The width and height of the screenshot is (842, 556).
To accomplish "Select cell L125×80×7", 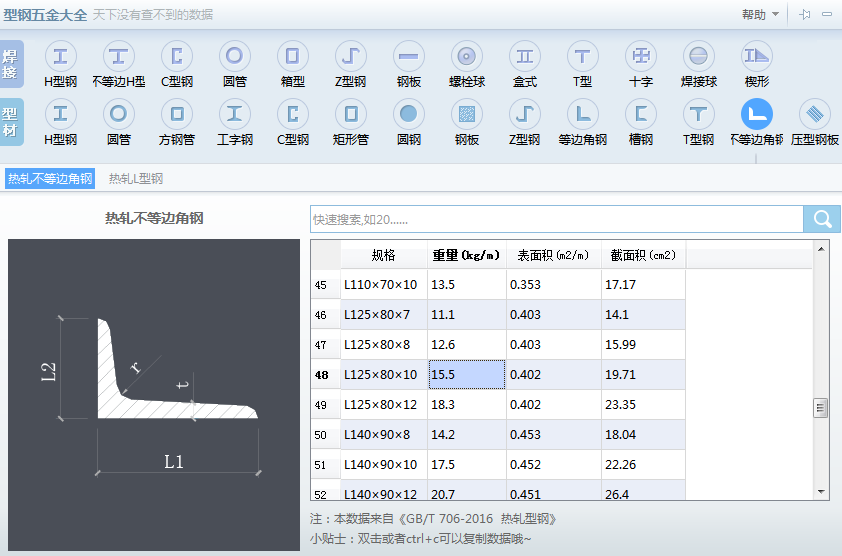I will 383,315.
